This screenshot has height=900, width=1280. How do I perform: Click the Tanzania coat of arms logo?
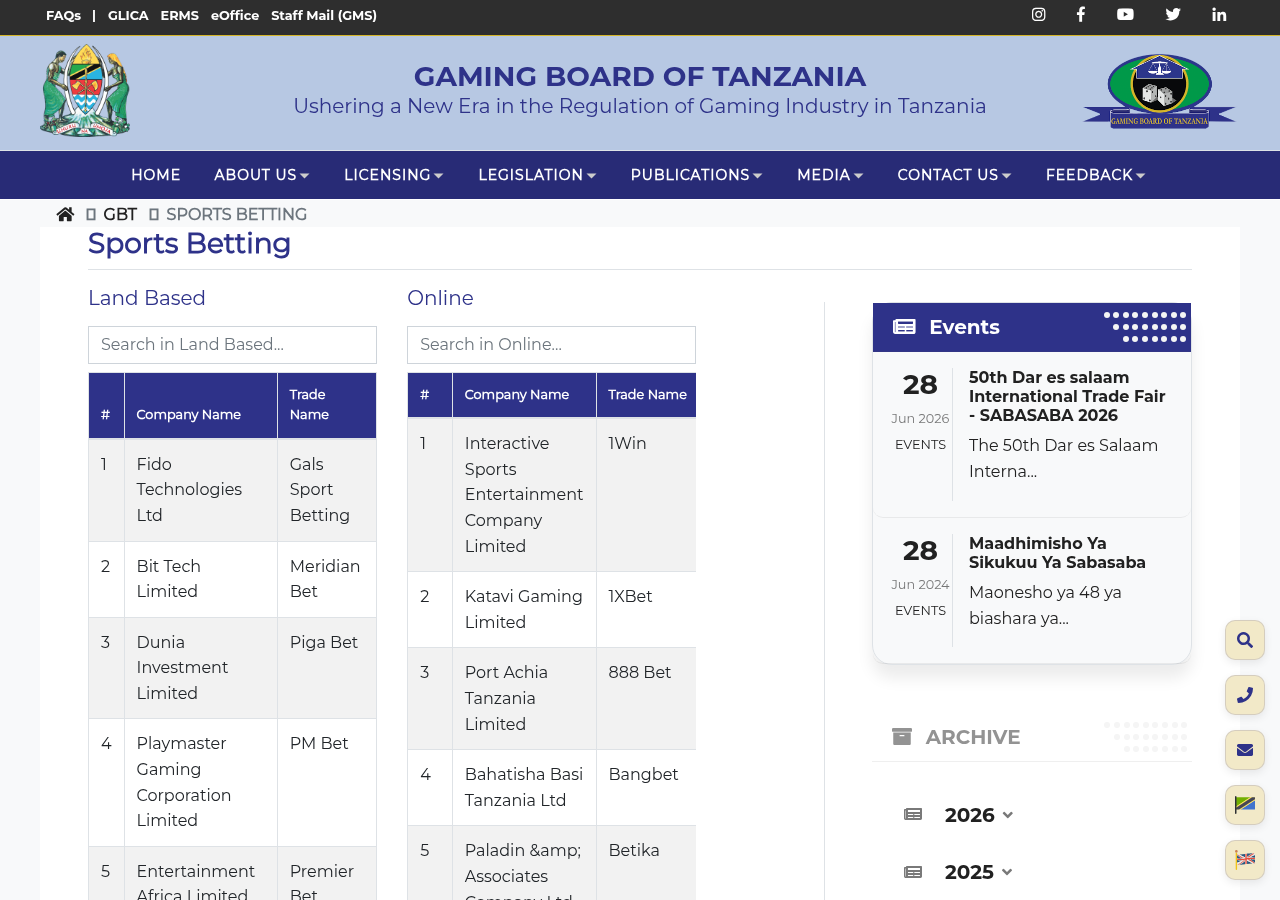(x=85, y=90)
